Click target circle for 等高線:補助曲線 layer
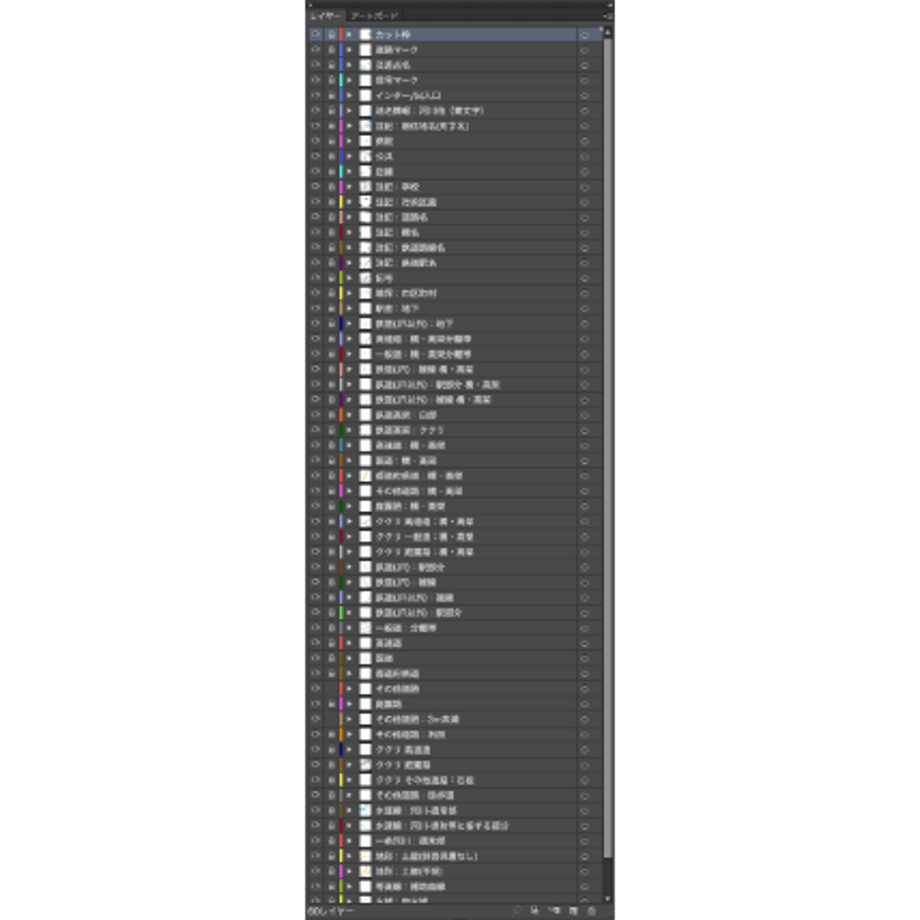920x920 pixels. [584, 887]
